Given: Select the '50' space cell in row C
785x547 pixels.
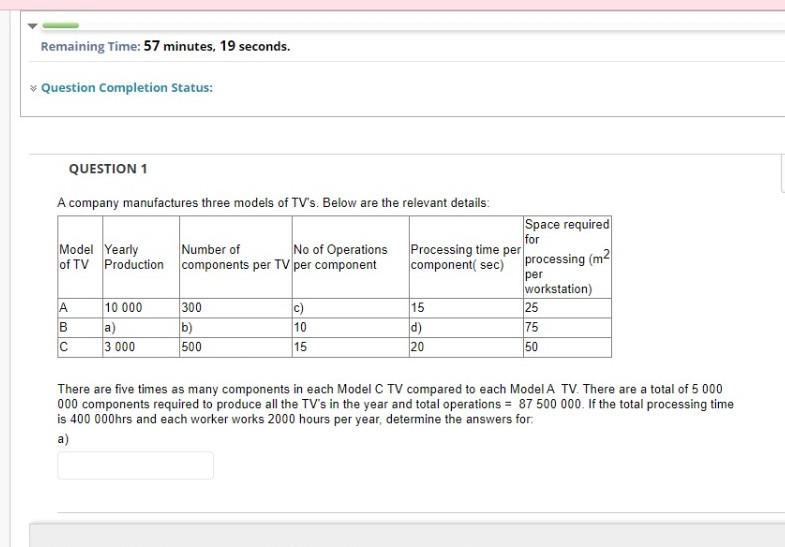Looking at the screenshot, I should click(x=567, y=347).
